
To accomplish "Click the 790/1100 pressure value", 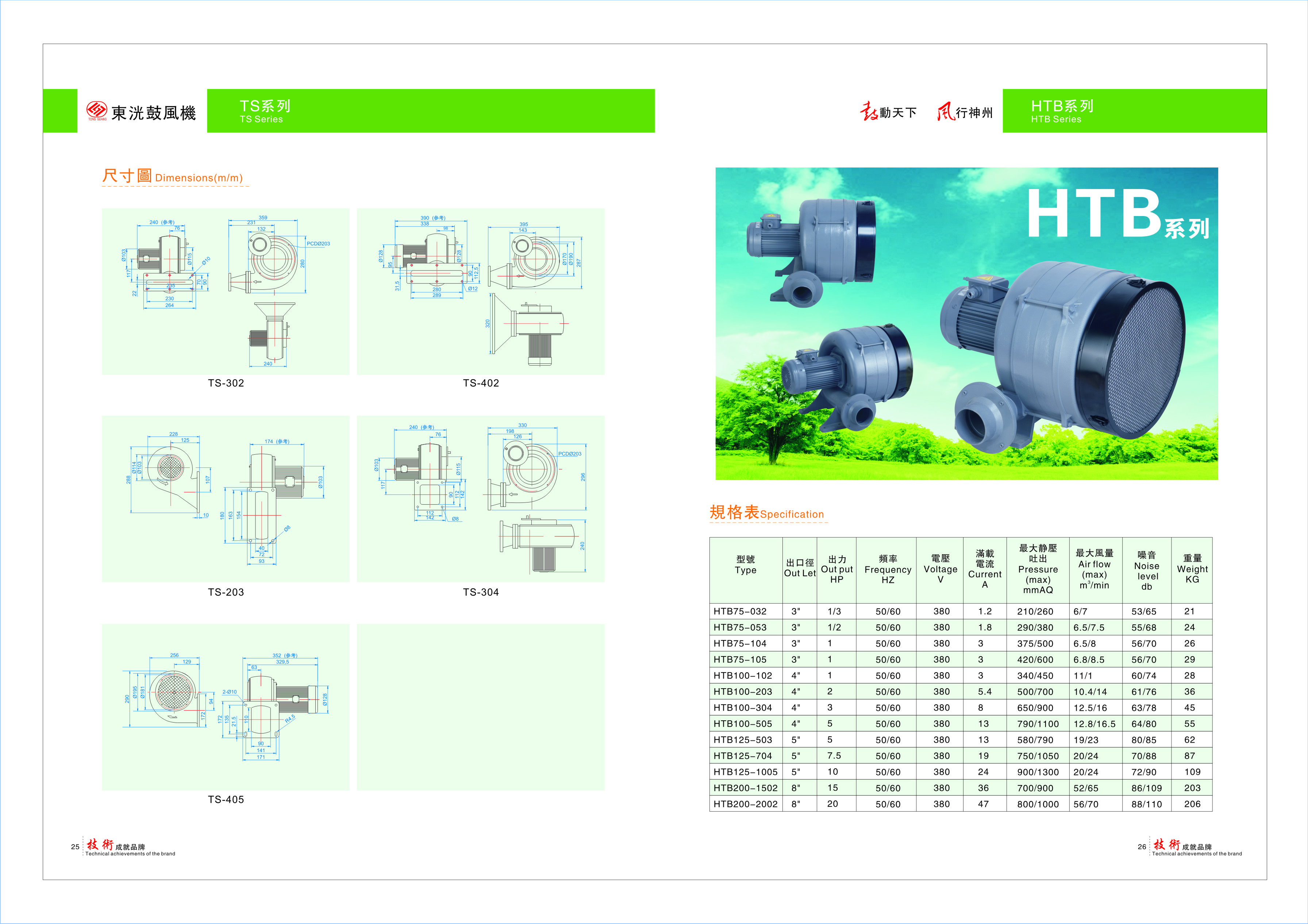I will click(x=1038, y=724).
